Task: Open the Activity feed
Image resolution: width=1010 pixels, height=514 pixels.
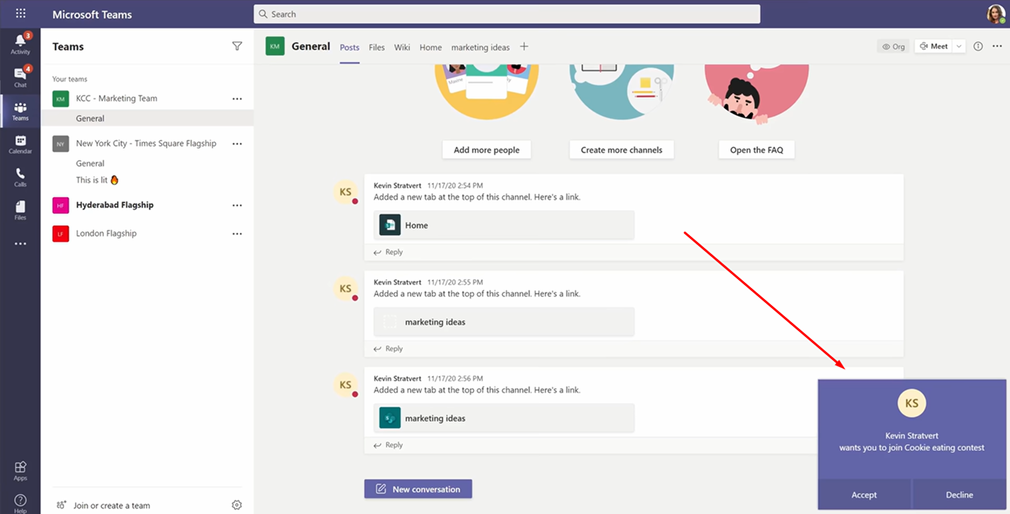Action: (21, 43)
